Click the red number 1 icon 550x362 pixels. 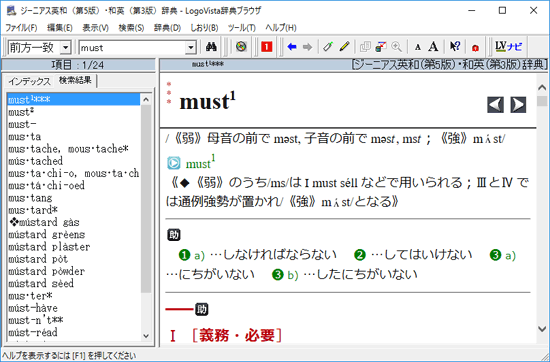[267, 47]
